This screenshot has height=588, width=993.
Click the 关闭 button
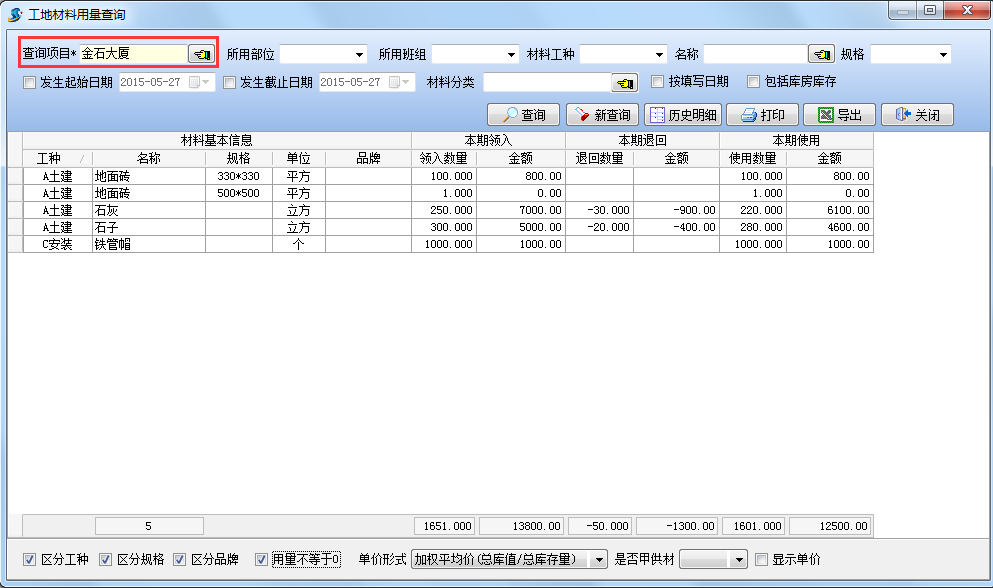(x=917, y=115)
